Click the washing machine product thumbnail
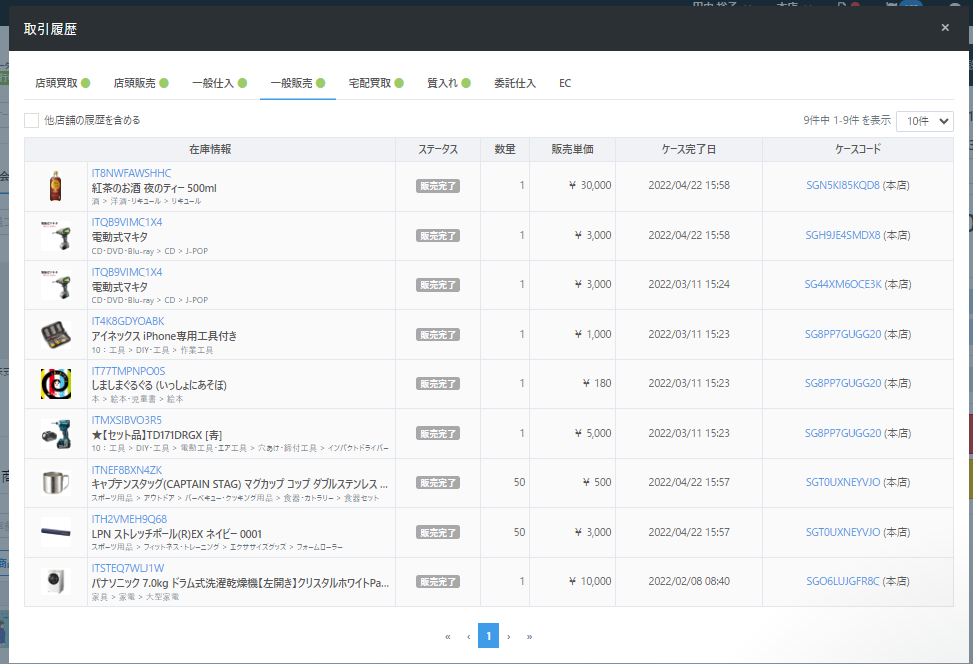Image resolution: width=973 pixels, height=664 pixels. click(56, 582)
